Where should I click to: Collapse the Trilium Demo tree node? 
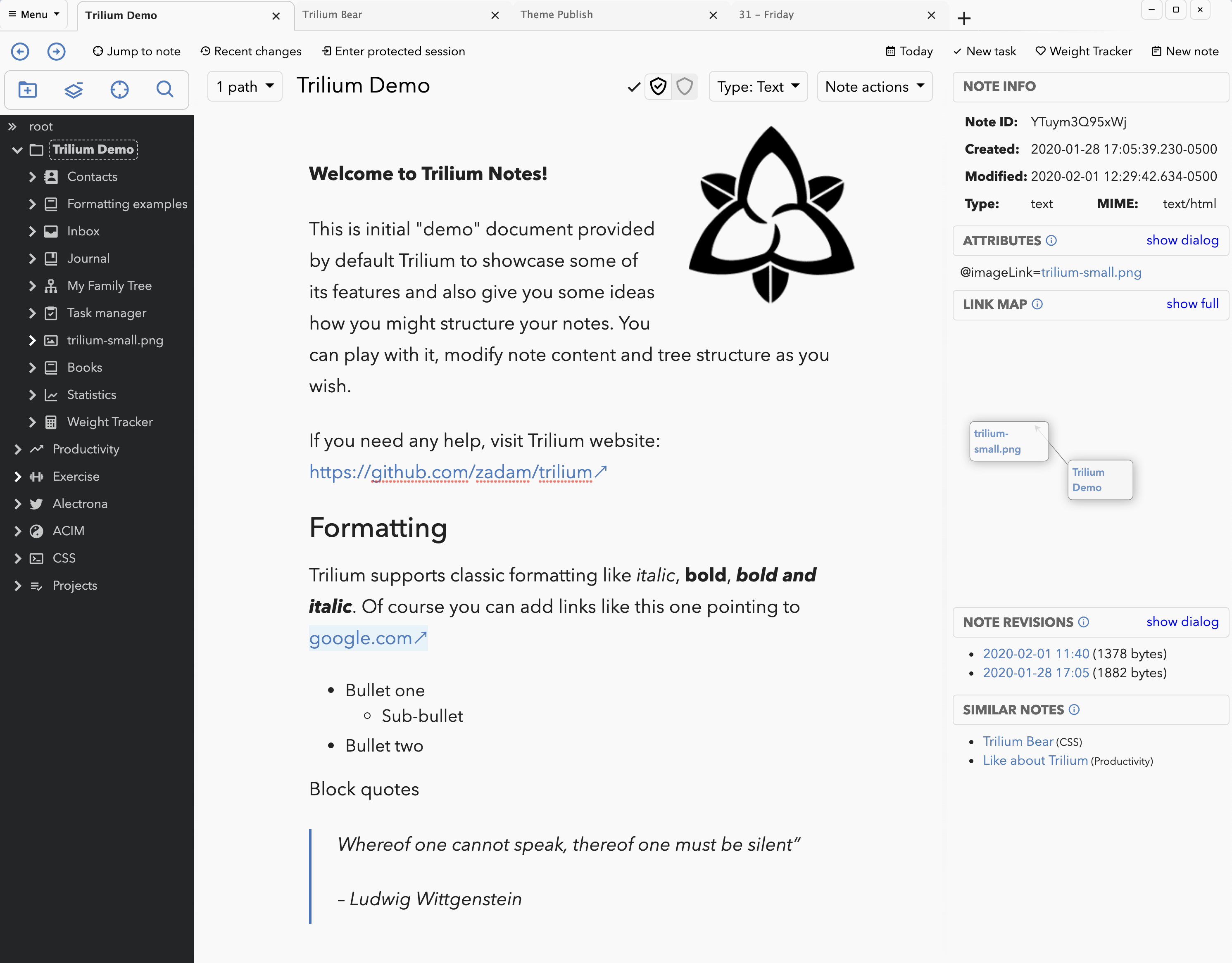pos(17,150)
